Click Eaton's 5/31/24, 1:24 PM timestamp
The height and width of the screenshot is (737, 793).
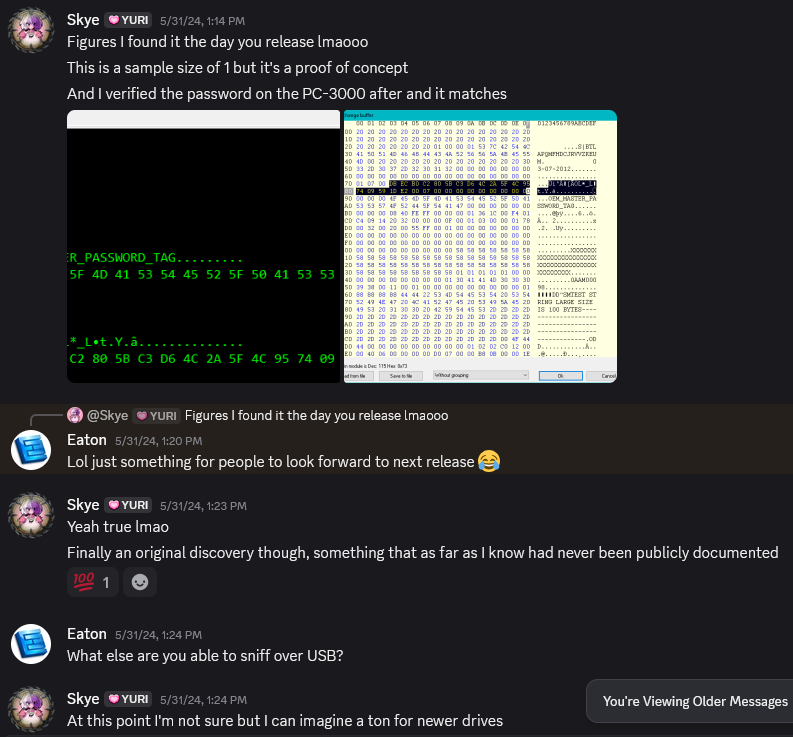(158, 635)
